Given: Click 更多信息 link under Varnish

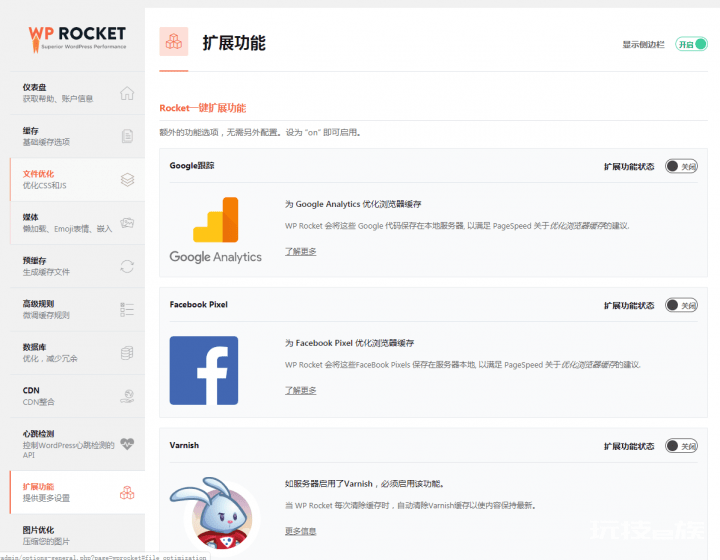Looking at the screenshot, I should tap(300, 531).
